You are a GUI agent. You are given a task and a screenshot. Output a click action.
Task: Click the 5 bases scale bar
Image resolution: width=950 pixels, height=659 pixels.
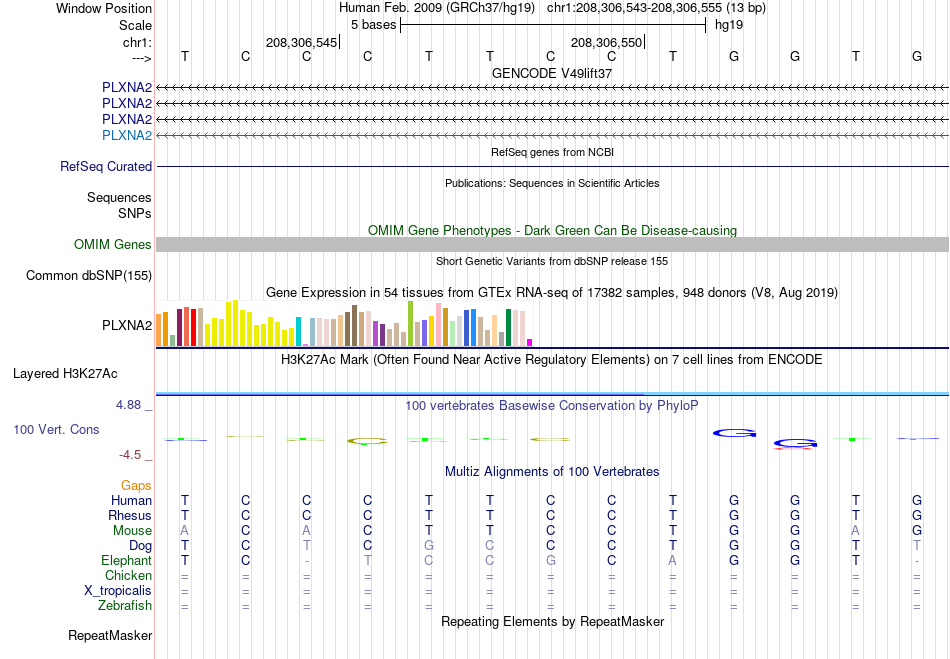click(x=553, y=25)
